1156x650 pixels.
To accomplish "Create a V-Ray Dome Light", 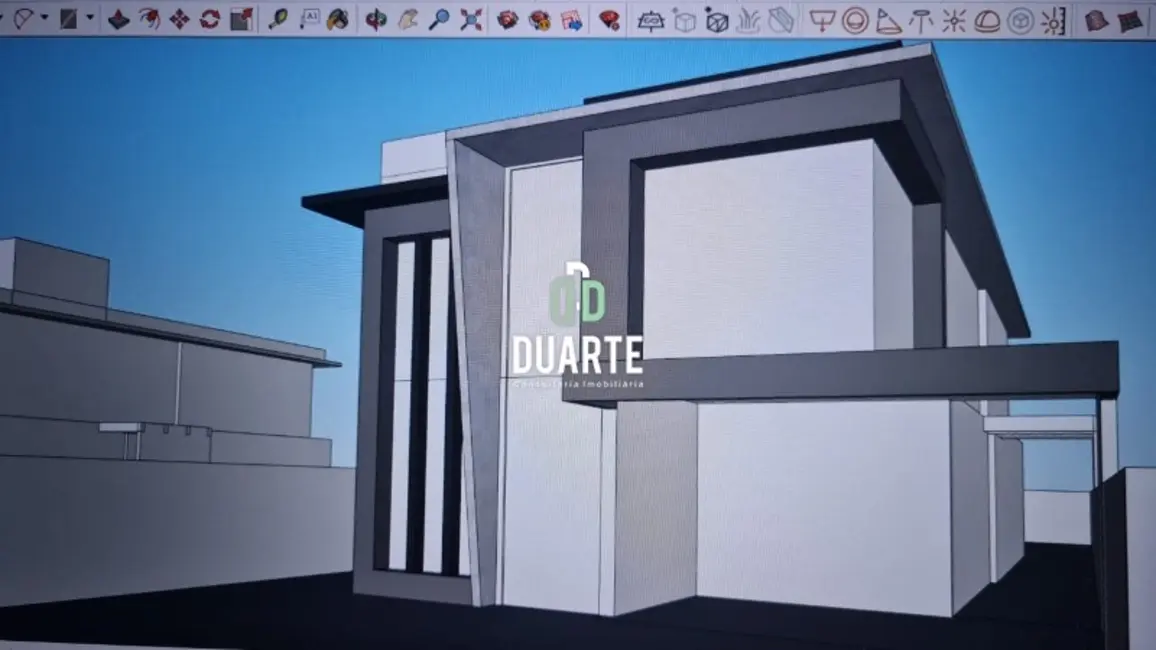I will pyautogui.click(x=987, y=20).
